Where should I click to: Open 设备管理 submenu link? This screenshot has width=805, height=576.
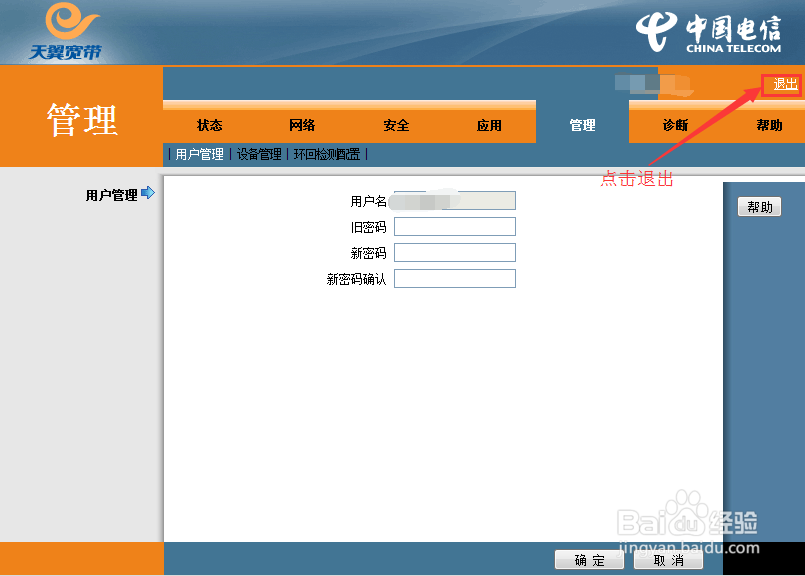[x=259, y=154]
